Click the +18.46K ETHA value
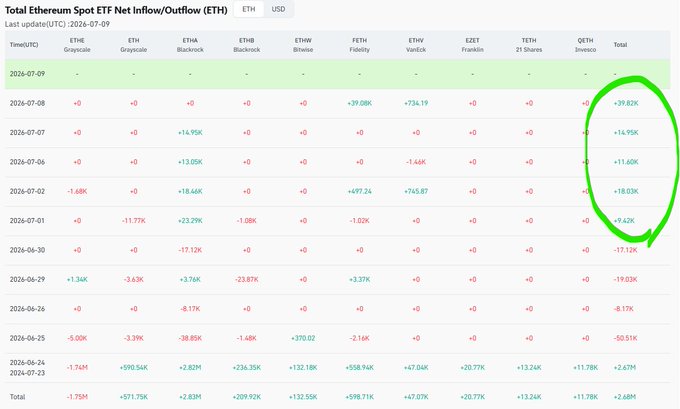Viewport: 680px width, 409px height. [x=190, y=191]
